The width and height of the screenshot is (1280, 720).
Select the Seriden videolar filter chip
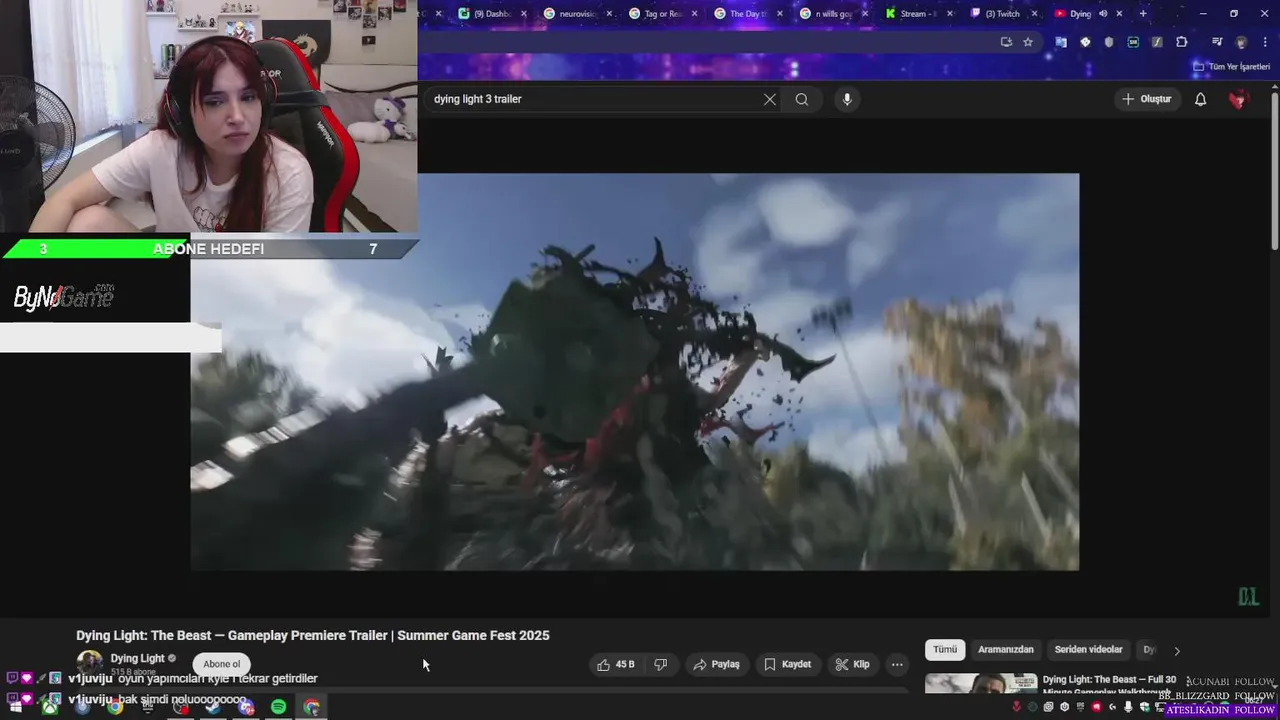[x=1088, y=650]
